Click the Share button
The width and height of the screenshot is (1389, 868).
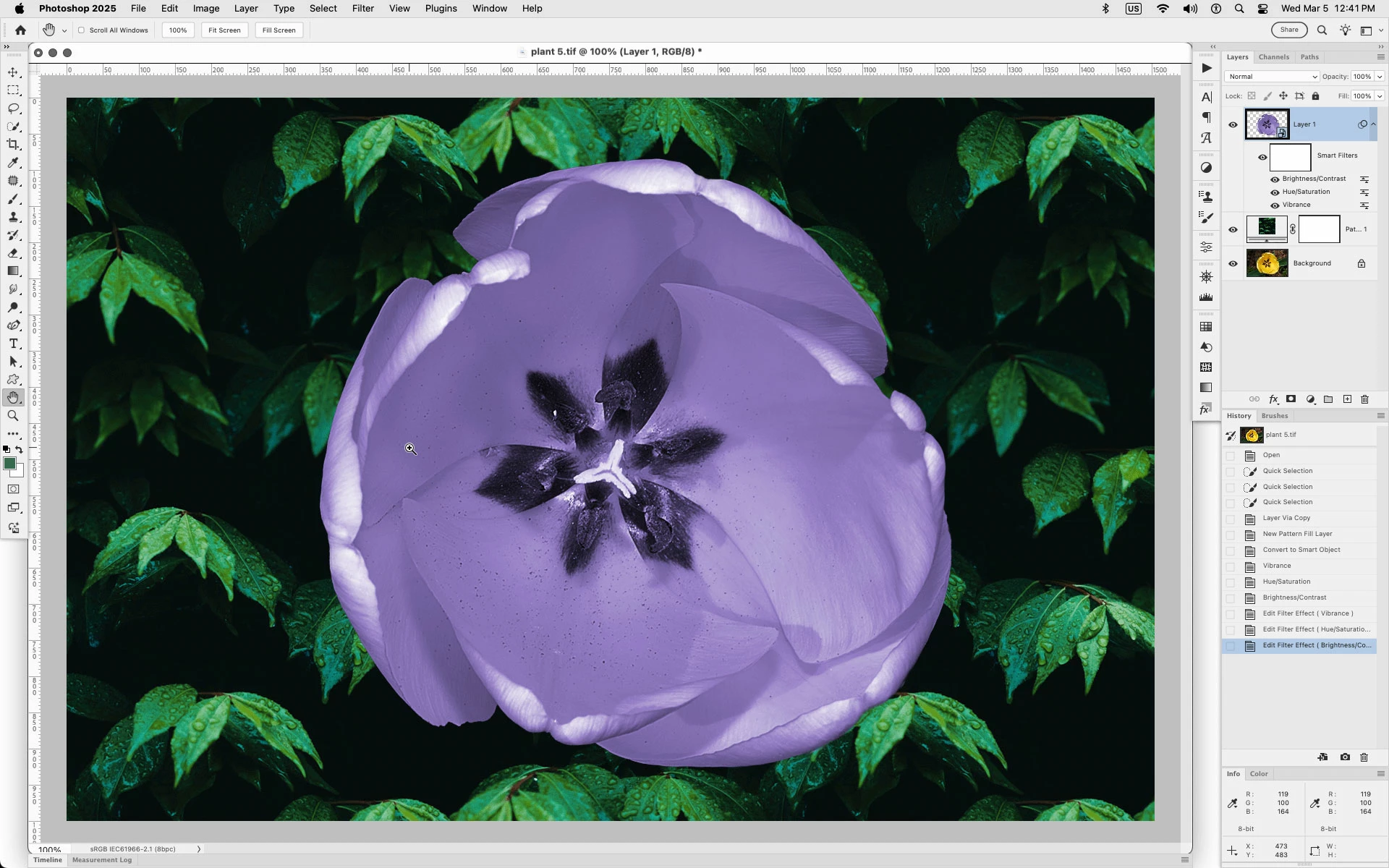(x=1288, y=30)
